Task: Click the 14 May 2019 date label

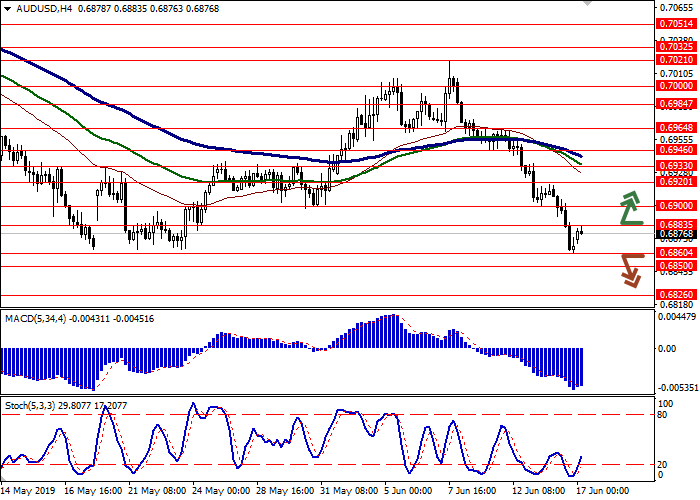Action: [x=27, y=492]
